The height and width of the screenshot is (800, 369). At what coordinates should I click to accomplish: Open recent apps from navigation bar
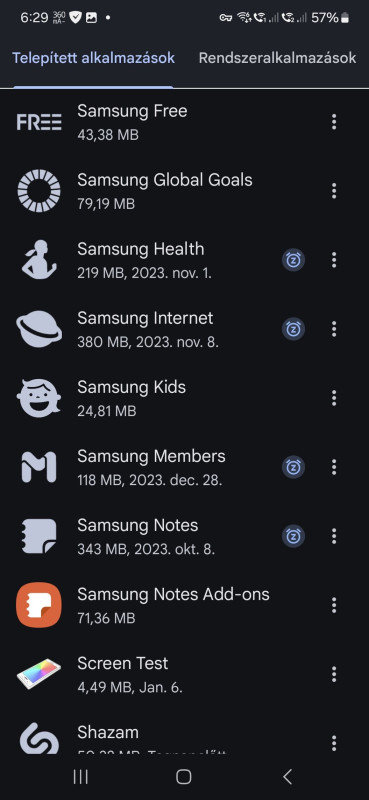point(81,777)
